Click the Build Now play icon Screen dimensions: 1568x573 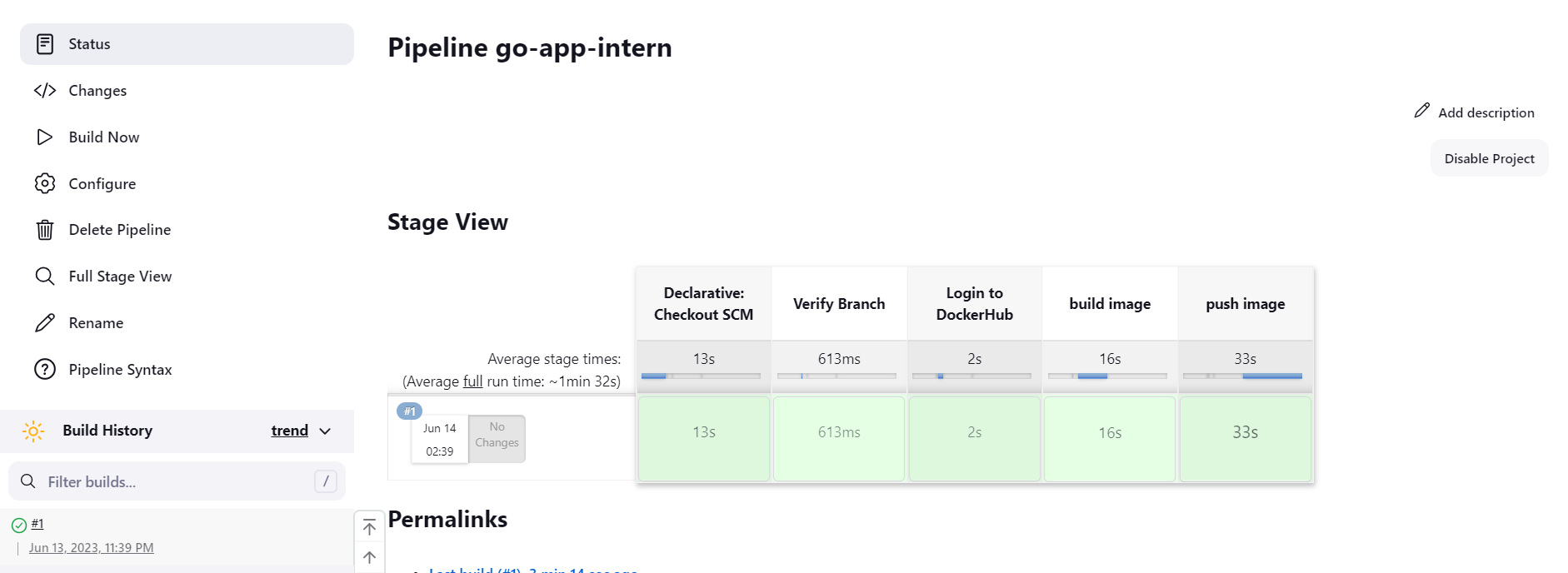[x=44, y=137]
